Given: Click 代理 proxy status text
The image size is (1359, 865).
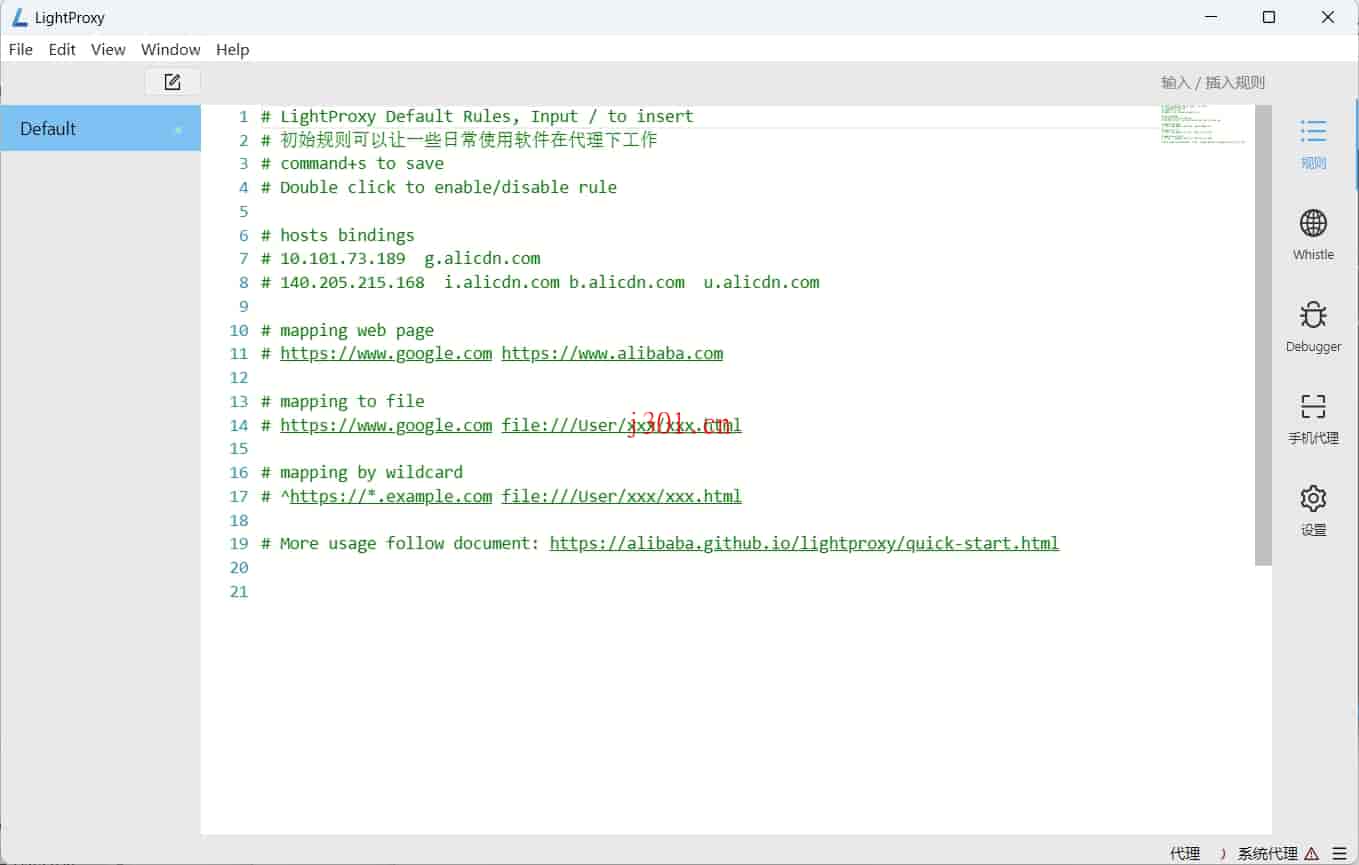Looking at the screenshot, I should (1185, 853).
